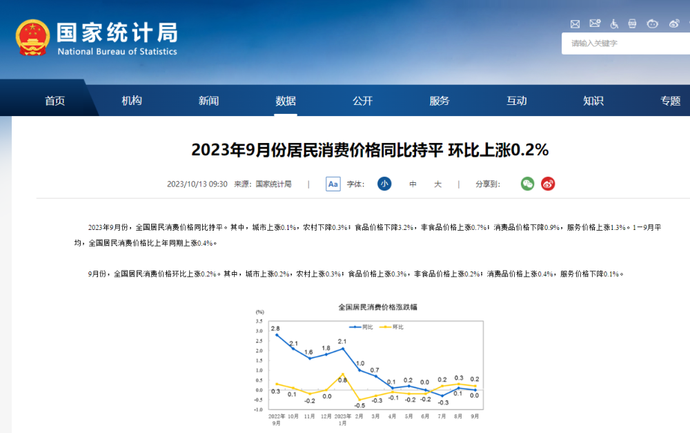Open the mascot face icon in header

point(652,24)
